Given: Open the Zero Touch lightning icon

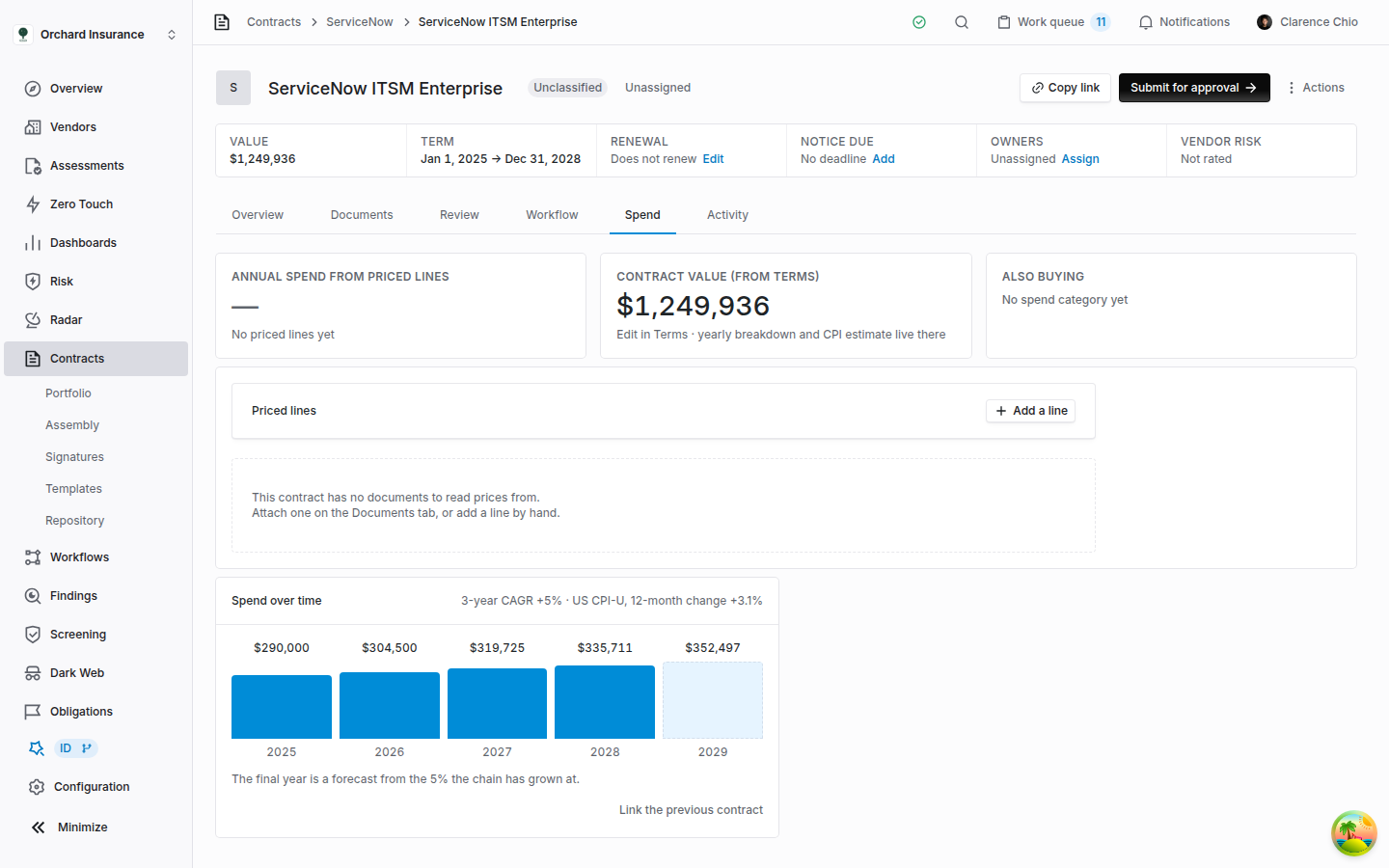Looking at the screenshot, I should (x=33, y=204).
